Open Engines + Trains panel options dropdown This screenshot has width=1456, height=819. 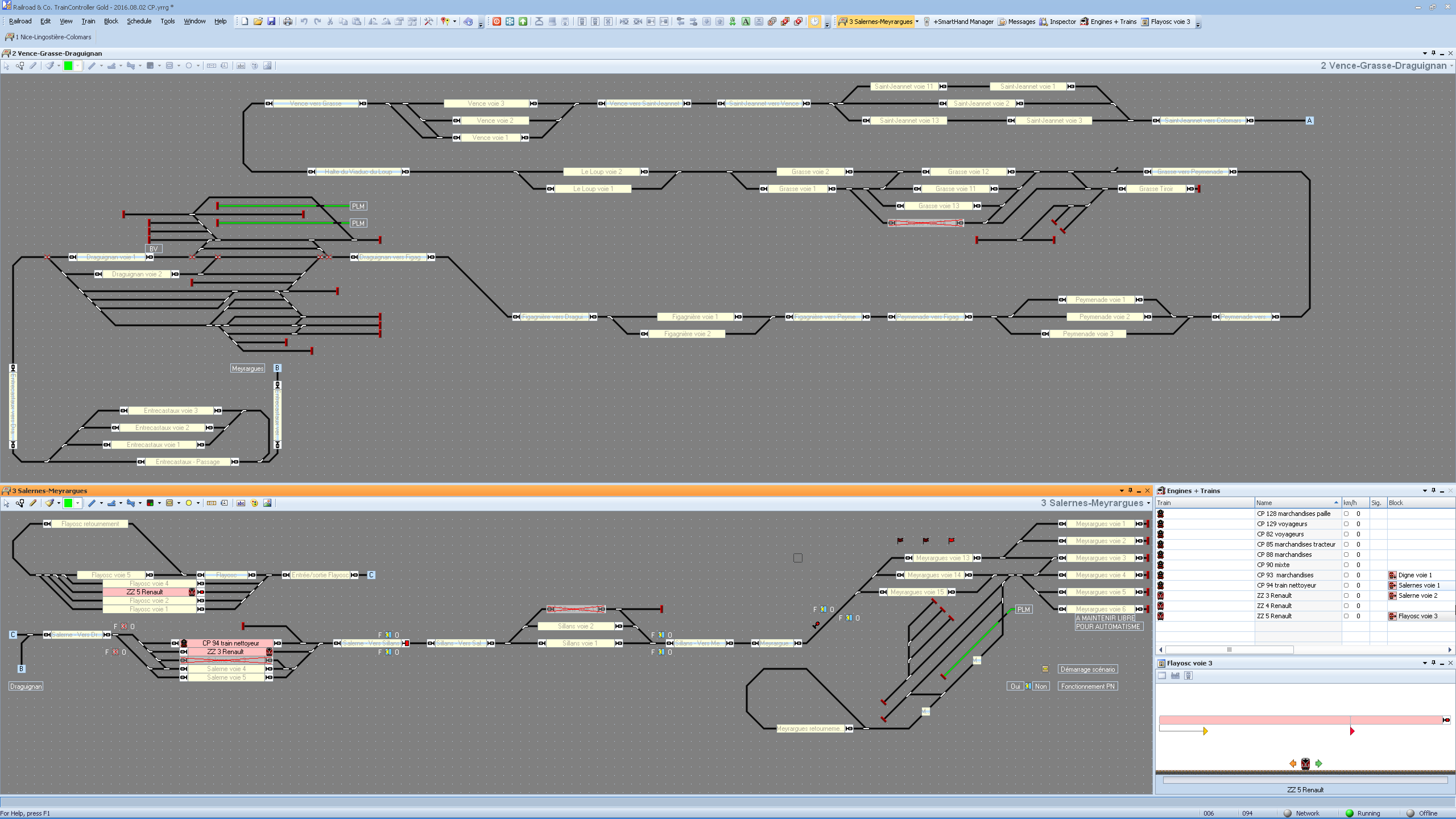click(1424, 491)
